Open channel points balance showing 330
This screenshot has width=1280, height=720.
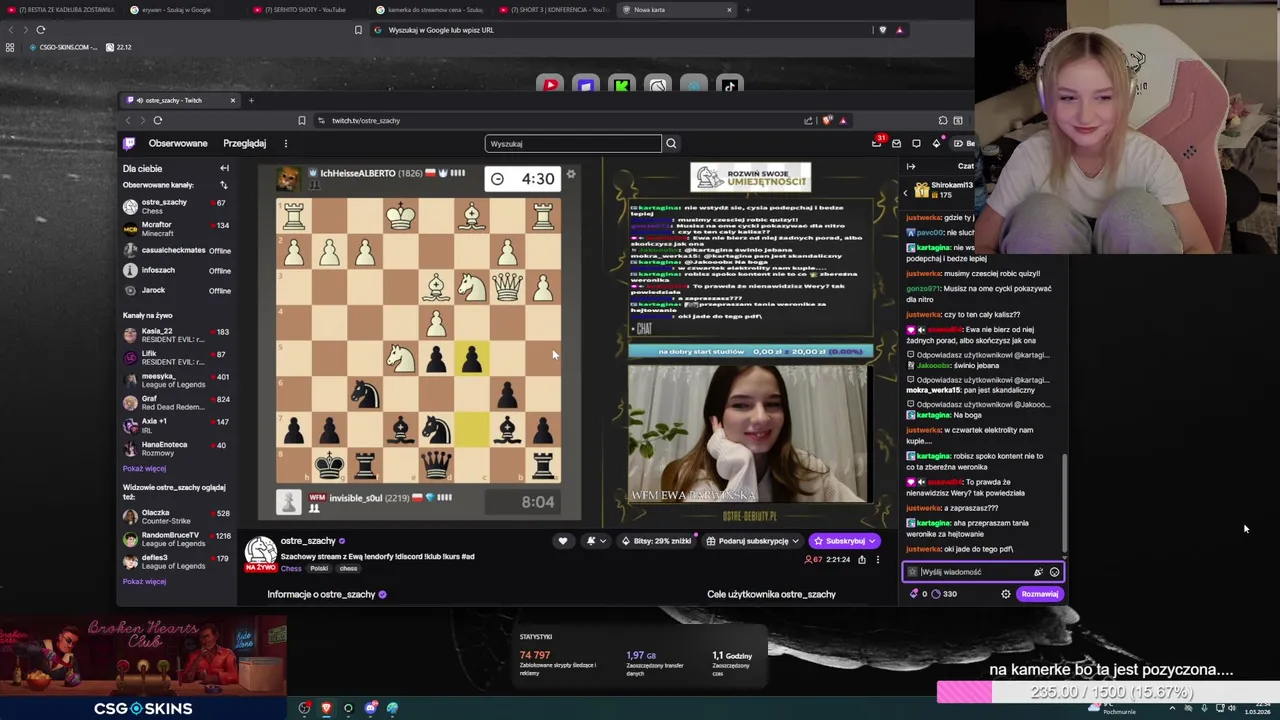point(943,594)
